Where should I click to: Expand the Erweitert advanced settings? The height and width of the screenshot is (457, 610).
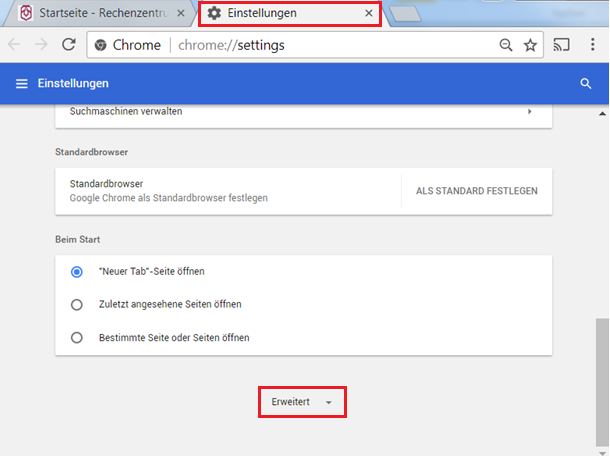pyautogui.click(x=302, y=401)
